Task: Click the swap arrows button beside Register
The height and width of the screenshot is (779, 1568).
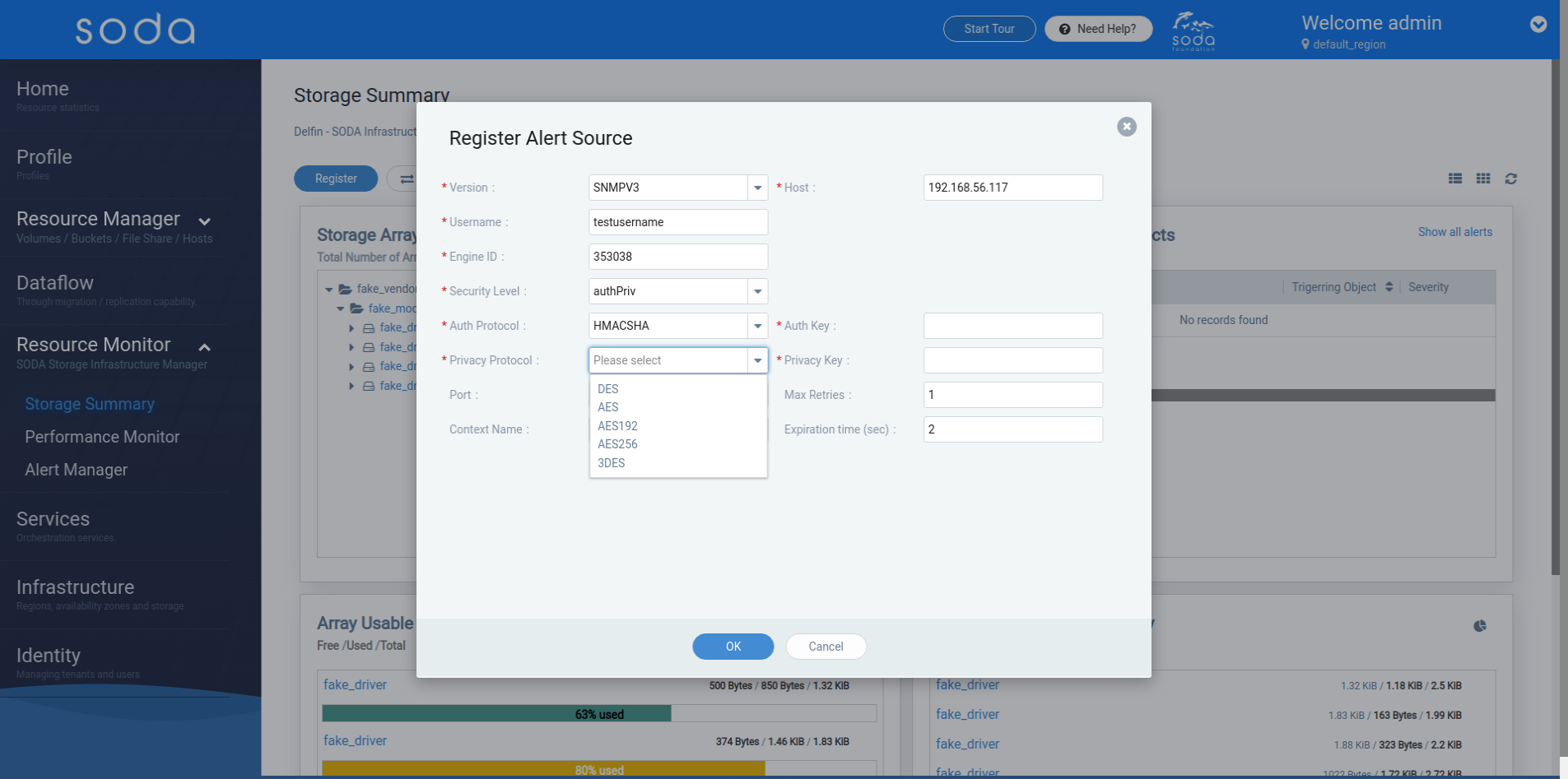Action: [x=407, y=179]
